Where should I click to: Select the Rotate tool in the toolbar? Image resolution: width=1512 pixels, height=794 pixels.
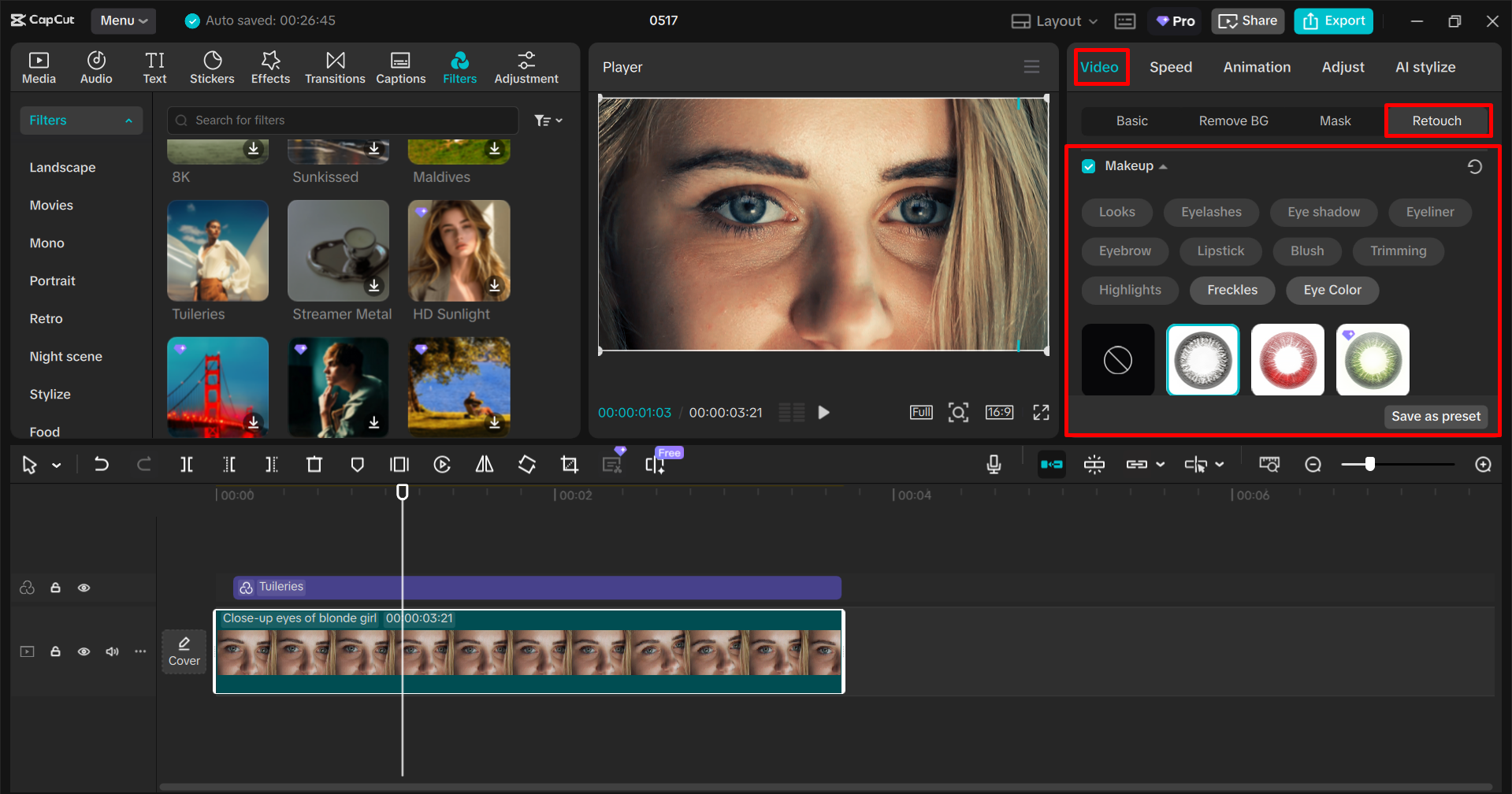526,464
